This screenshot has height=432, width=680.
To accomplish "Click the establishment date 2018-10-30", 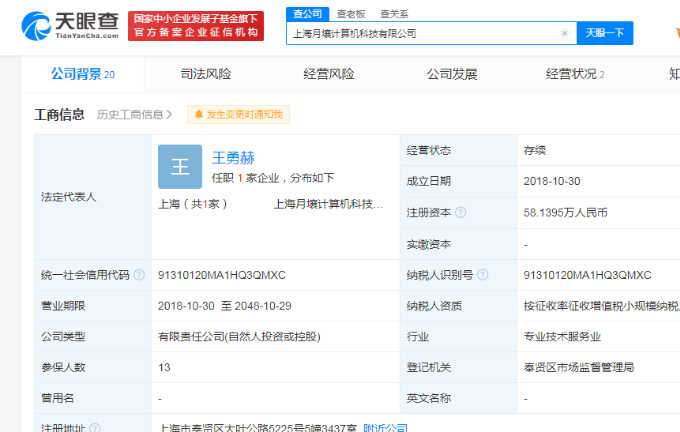I will pos(552,181).
